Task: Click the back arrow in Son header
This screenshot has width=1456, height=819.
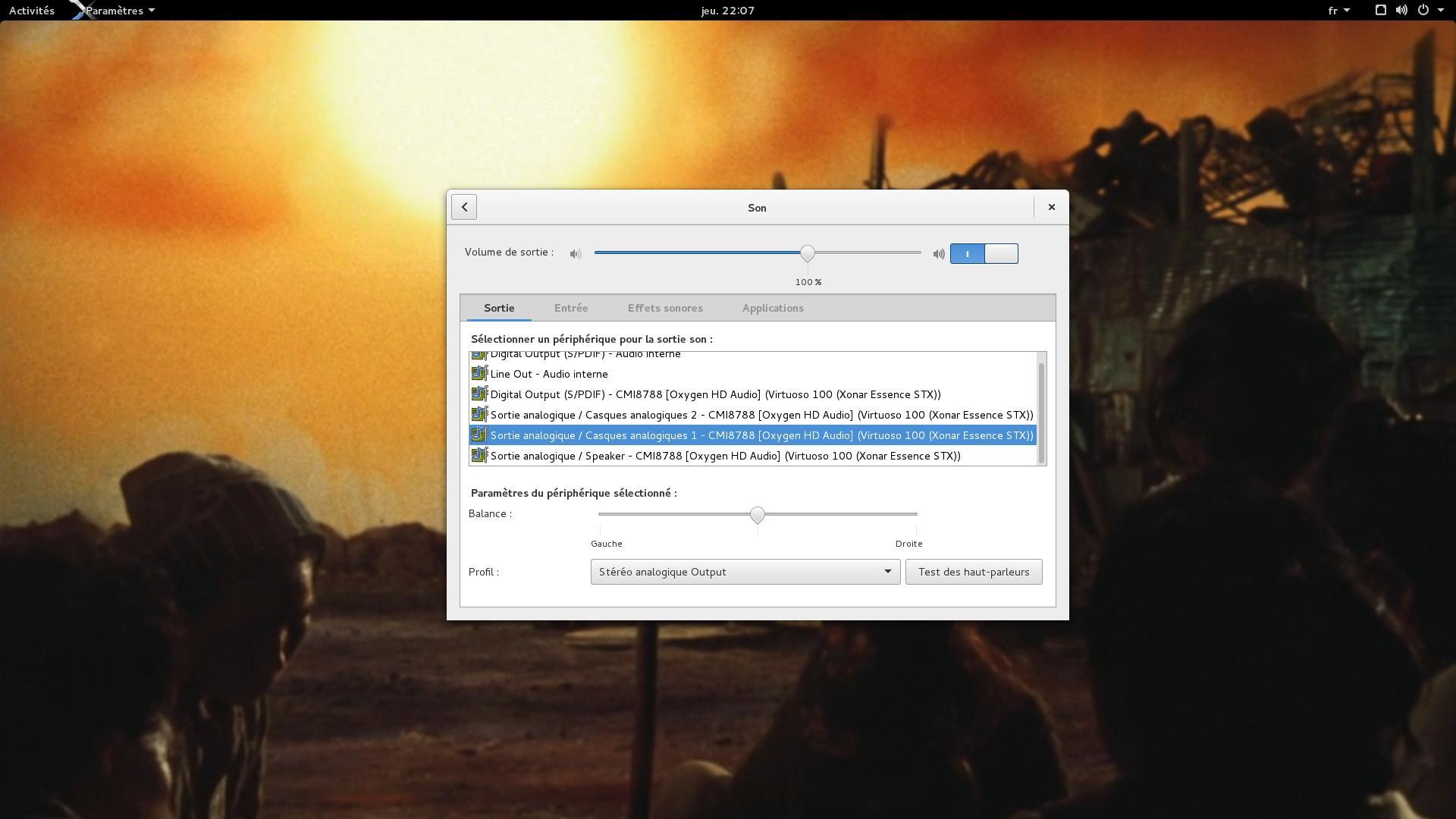Action: (464, 207)
